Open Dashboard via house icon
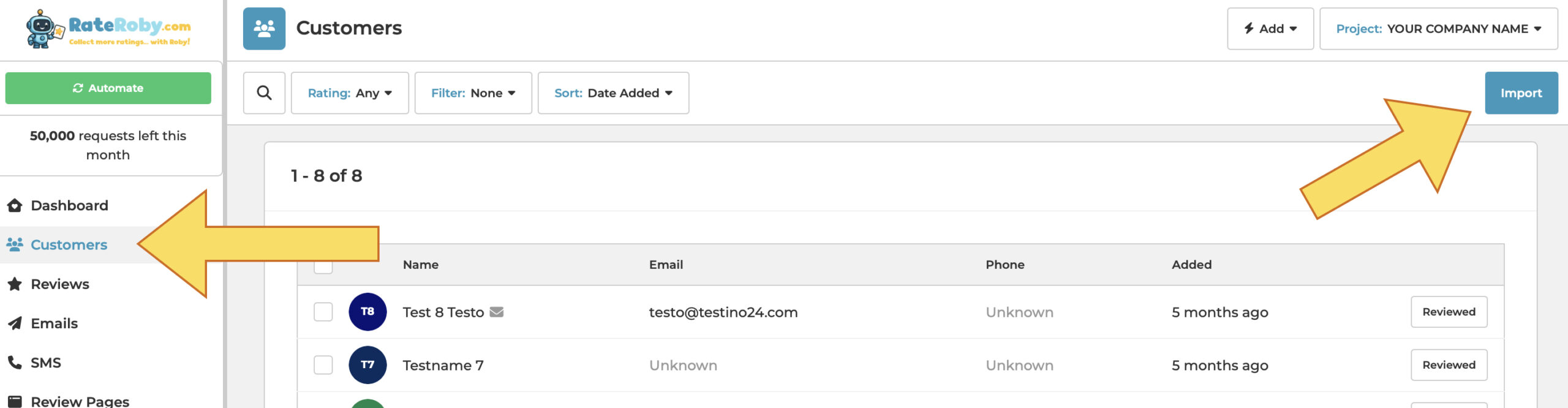 tap(15, 206)
